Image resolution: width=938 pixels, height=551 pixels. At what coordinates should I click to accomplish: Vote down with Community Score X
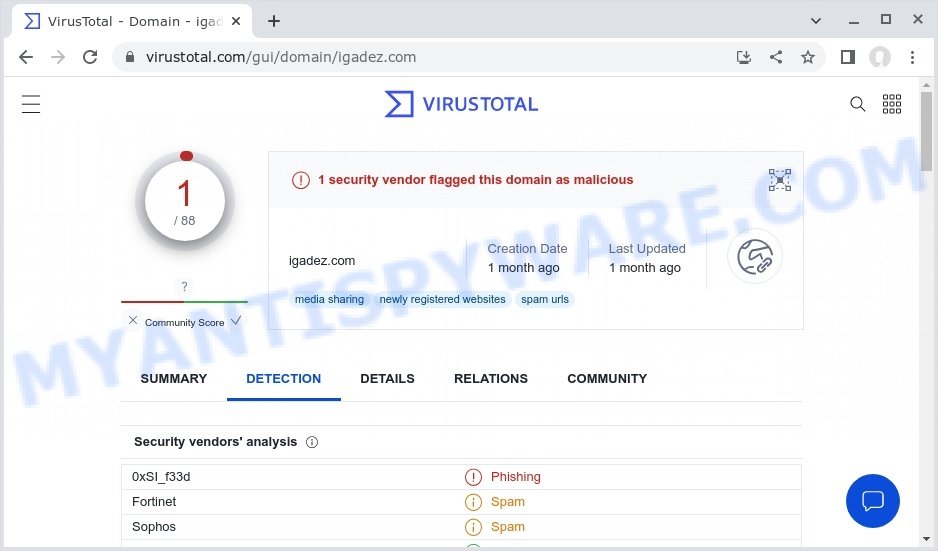[x=133, y=321]
